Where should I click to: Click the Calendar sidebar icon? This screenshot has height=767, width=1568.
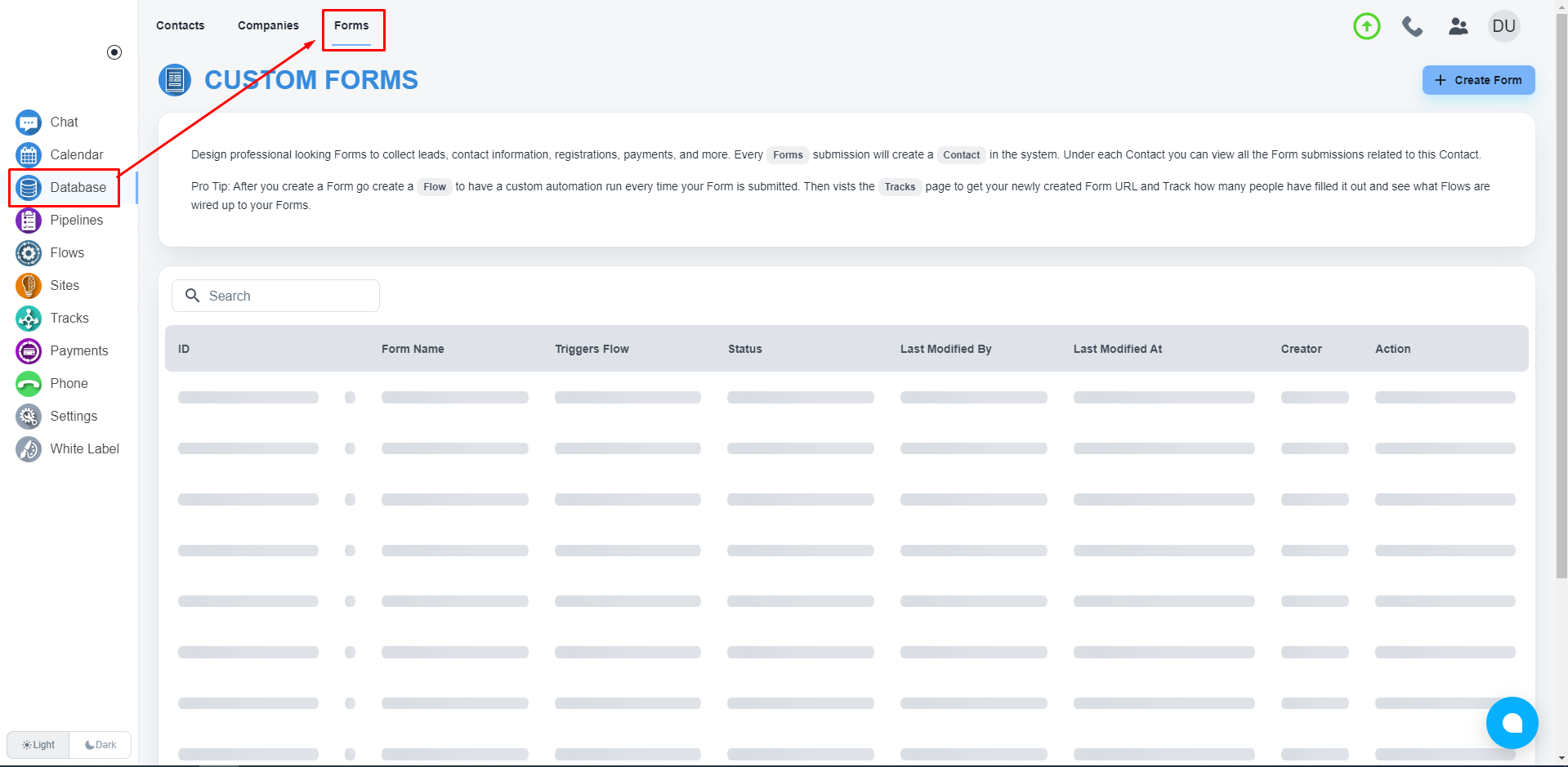click(29, 155)
